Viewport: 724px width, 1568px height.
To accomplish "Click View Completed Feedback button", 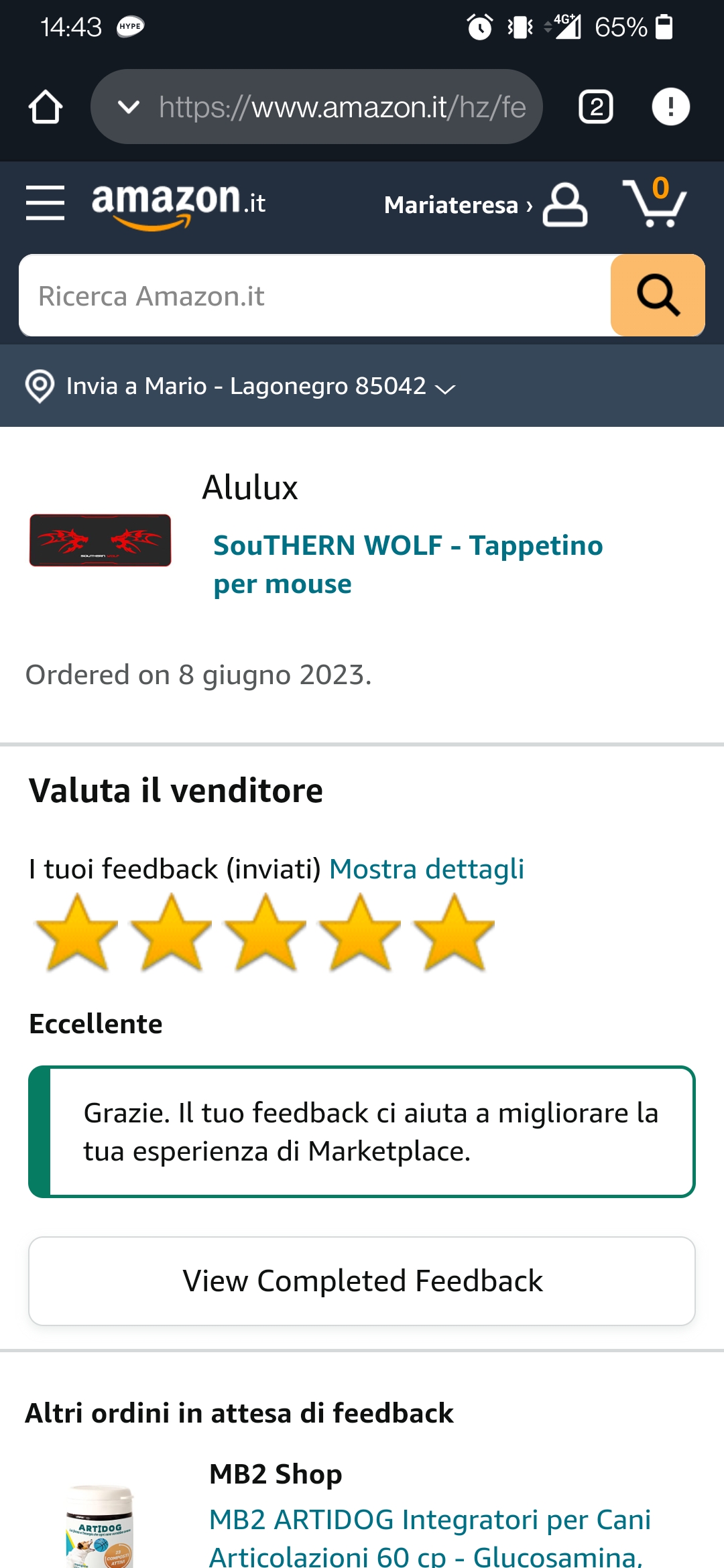I will tap(362, 1281).
